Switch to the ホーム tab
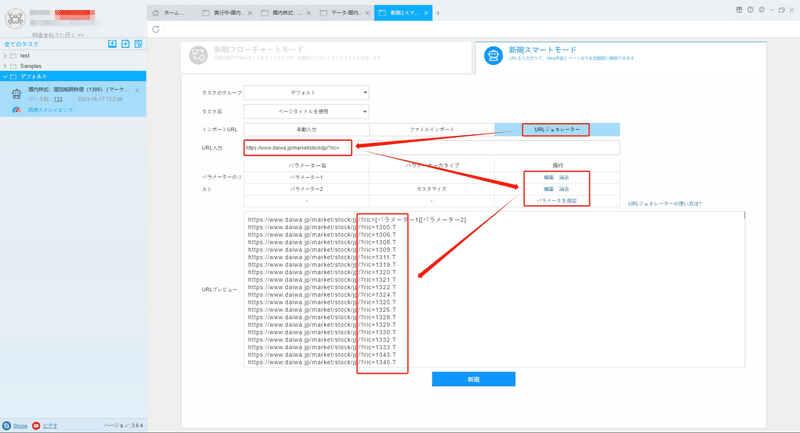The image size is (800, 433). click(x=172, y=13)
